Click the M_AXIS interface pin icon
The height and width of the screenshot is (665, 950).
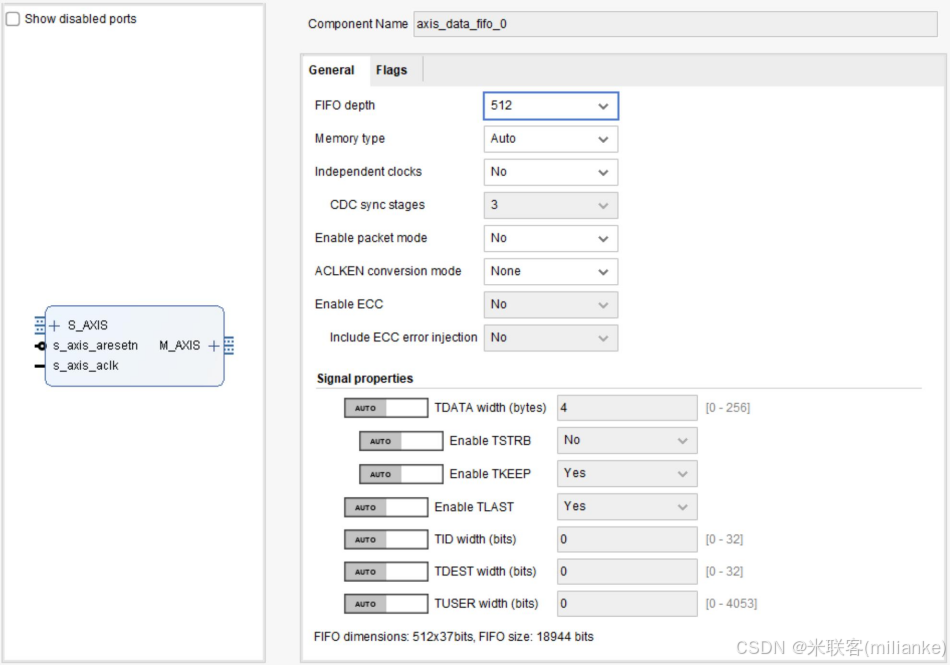click(x=228, y=347)
